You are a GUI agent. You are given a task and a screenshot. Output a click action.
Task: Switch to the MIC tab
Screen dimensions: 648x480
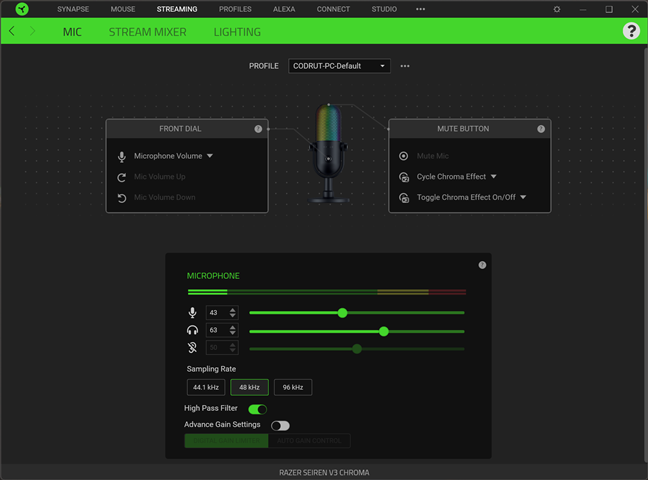coord(72,32)
